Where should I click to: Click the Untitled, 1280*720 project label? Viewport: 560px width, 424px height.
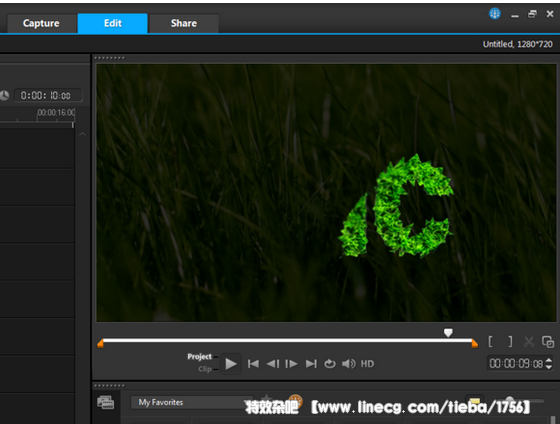(x=518, y=44)
